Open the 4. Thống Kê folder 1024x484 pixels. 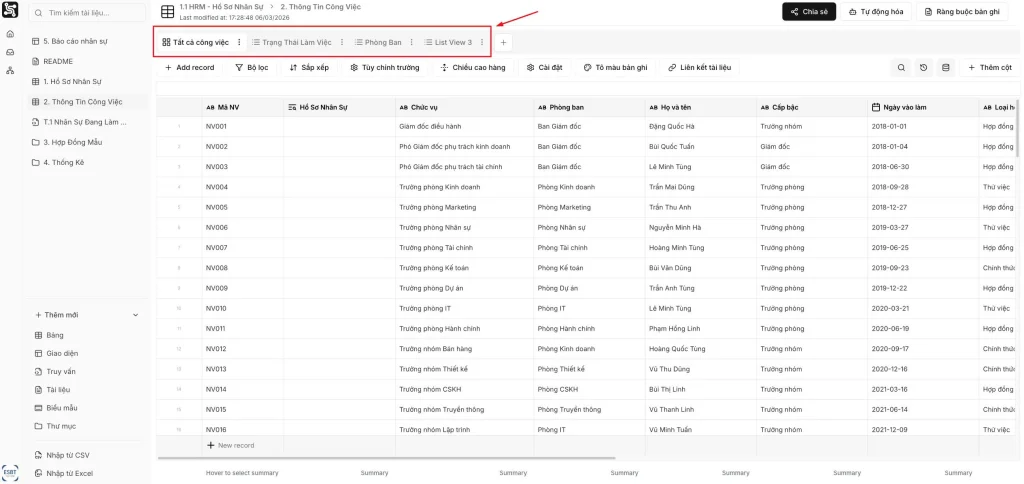click(86, 163)
